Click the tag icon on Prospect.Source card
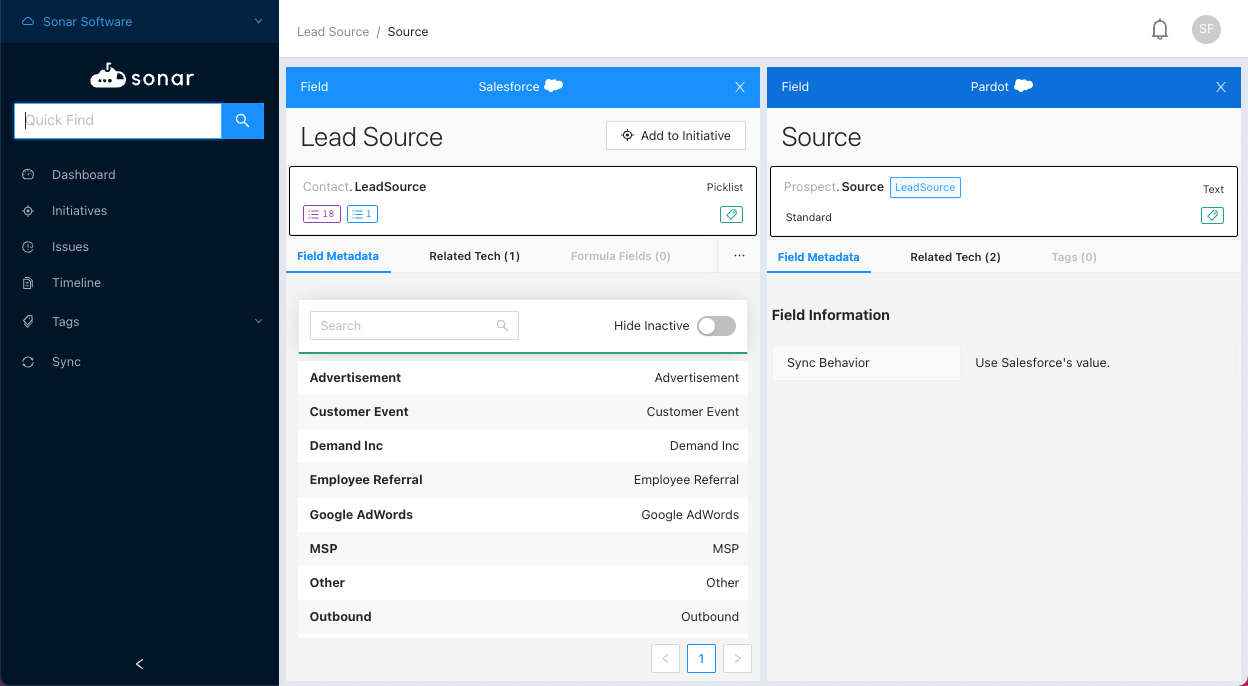Image resolution: width=1248 pixels, height=686 pixels. (1212, 216)
